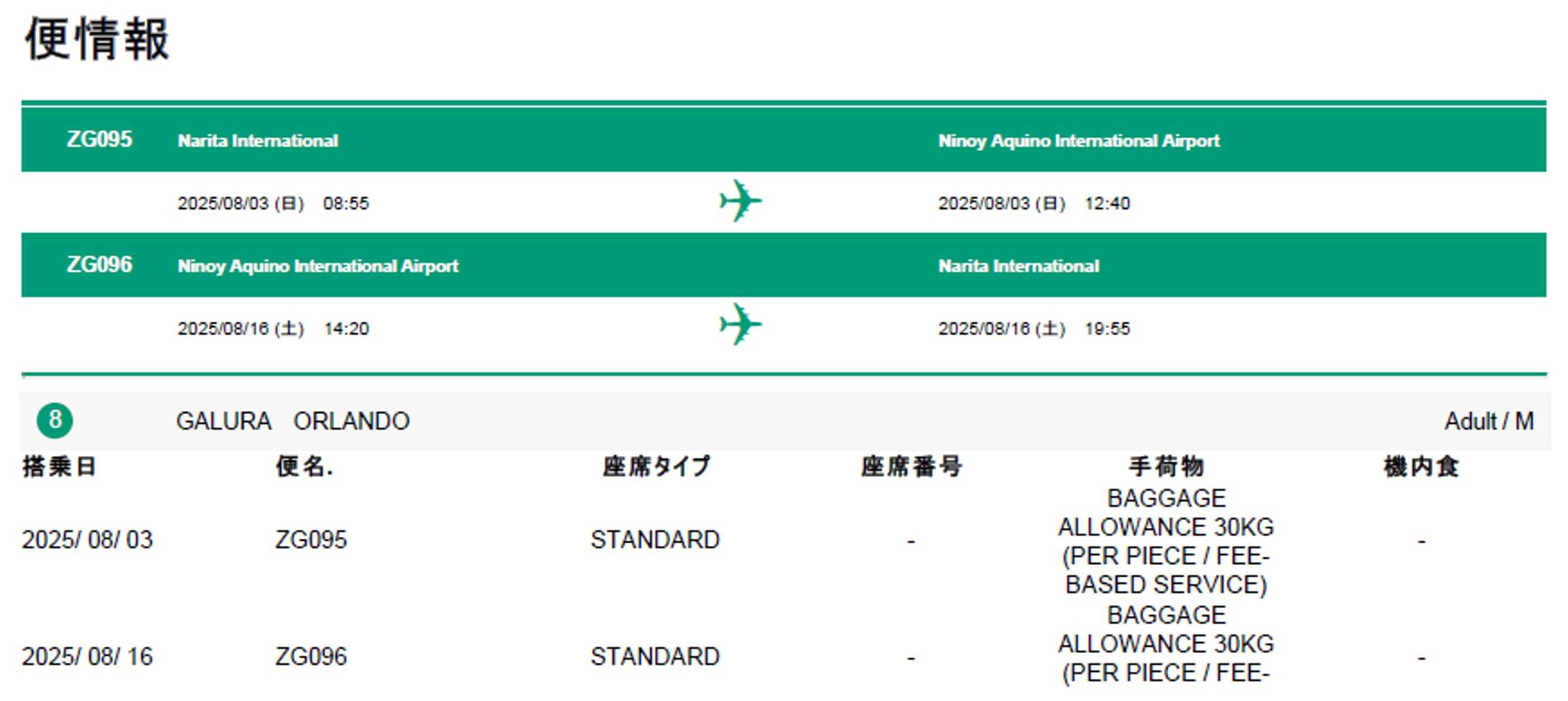Click the 便情報 page heading
1568x701 pixels.
97,39
